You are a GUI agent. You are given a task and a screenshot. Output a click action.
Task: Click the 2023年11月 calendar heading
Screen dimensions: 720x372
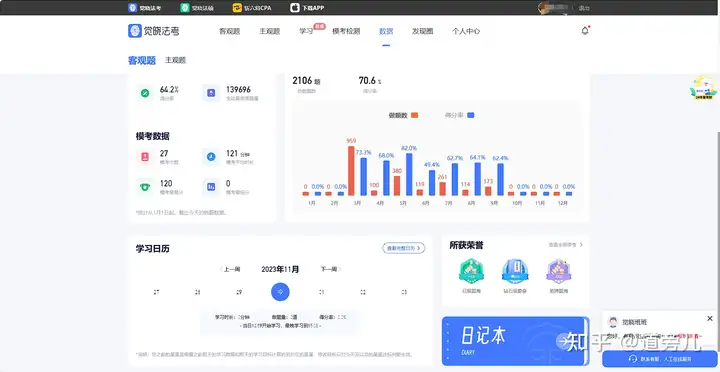pos(280,269)
